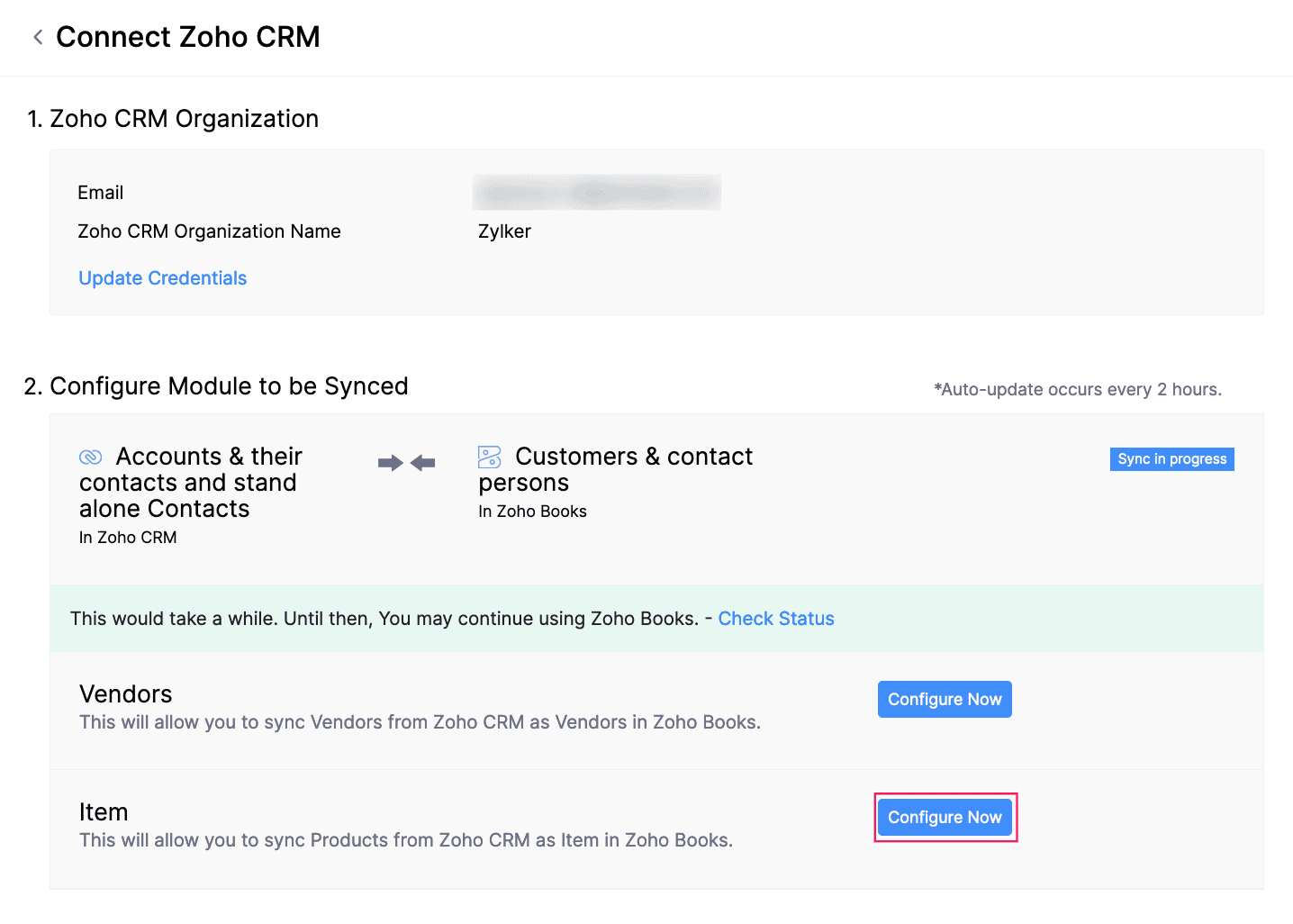Viewport: 1293px width, 924px height.
Task: Click the Customers & contact persons title
Action: click(616, 469)
